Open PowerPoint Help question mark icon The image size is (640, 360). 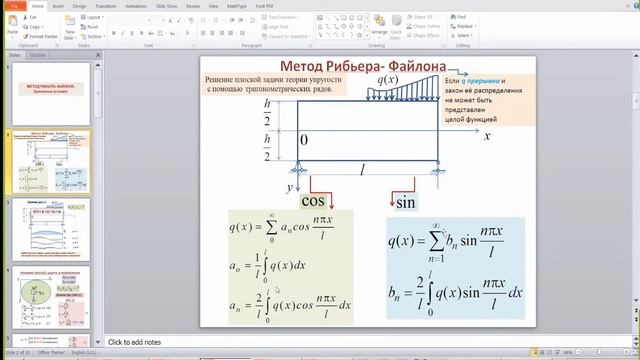tap(637, 6)
